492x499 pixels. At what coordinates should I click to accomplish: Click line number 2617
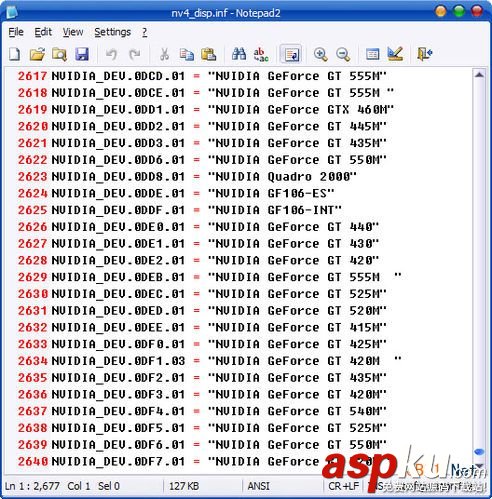32,76
